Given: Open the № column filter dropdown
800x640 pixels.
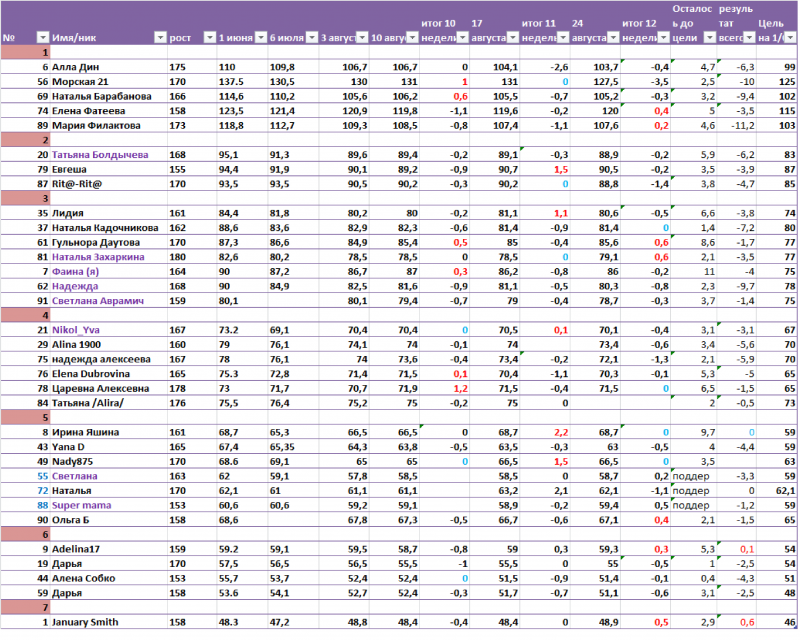Looking at the screenshot, I should point(42,38).
